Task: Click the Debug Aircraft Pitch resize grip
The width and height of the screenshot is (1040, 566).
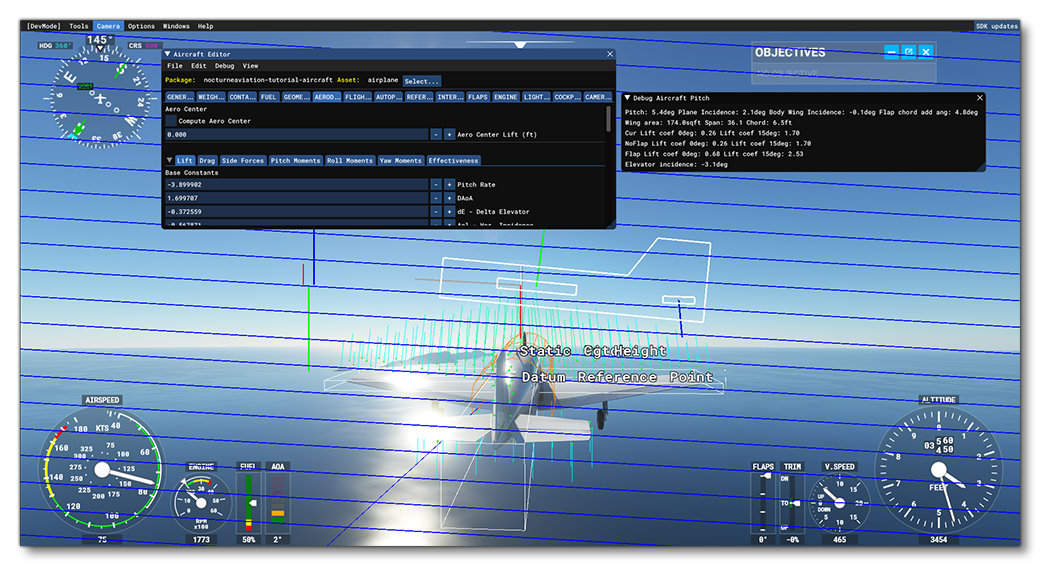Action: pos(981,167)
